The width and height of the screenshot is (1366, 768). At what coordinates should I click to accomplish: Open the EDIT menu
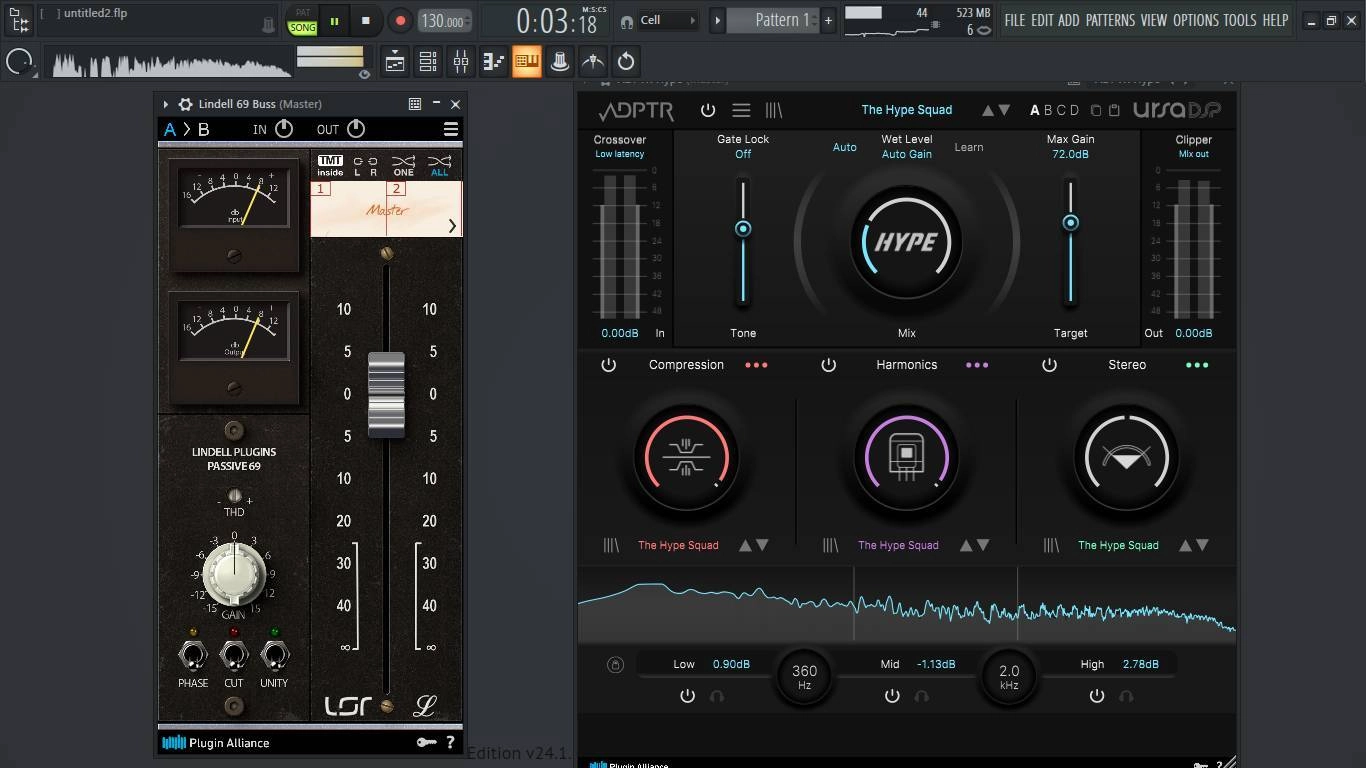1042,20
